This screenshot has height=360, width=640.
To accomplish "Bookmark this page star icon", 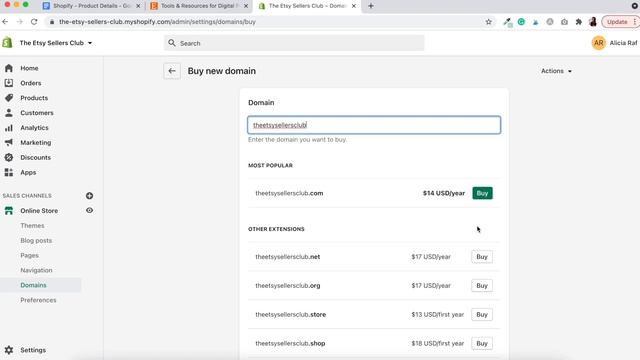I will [x=489, y=22].
